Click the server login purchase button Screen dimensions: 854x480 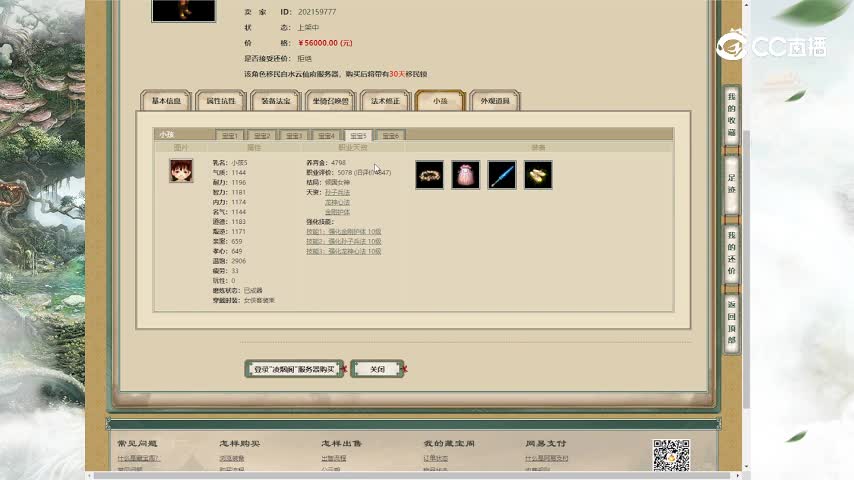pos(294,369)
